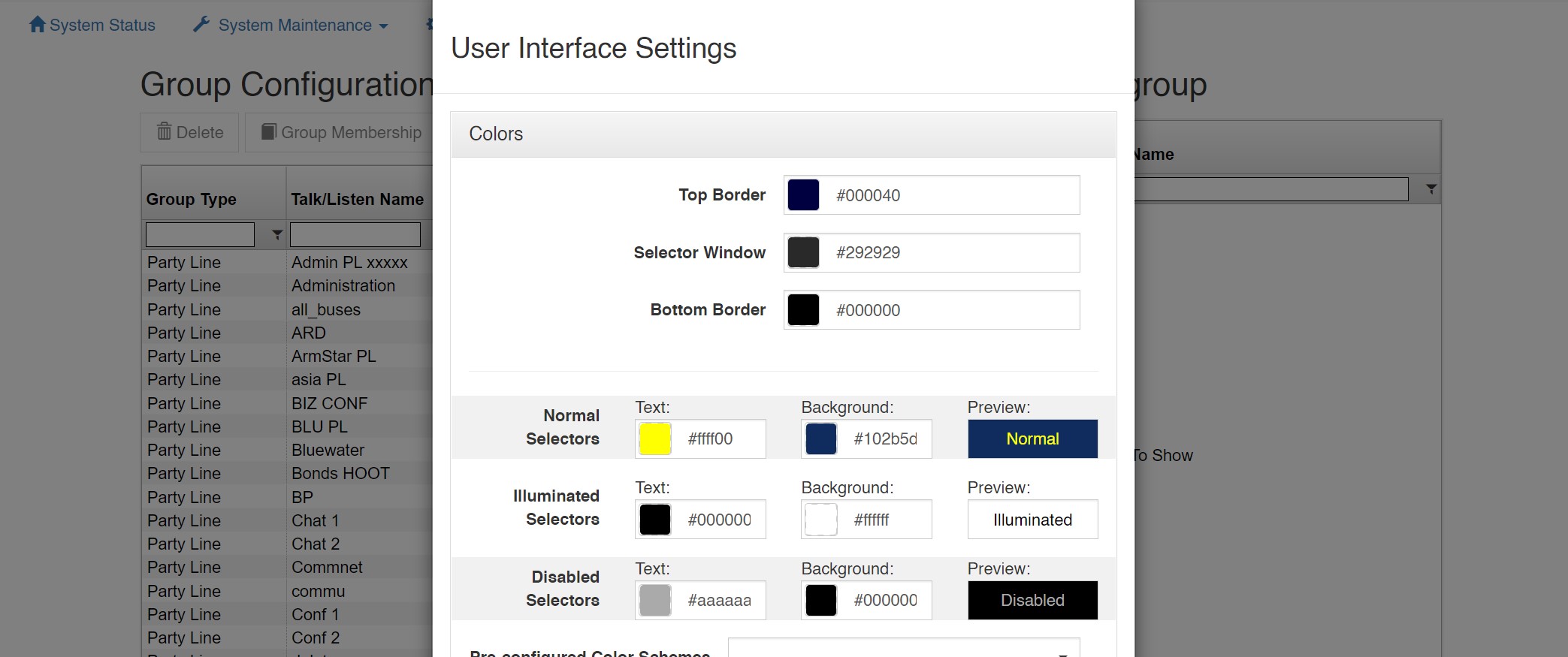The height and width of the screenshot is (657, 1568).
Task: Select the Conf 2 row
Action: (287, 637)
